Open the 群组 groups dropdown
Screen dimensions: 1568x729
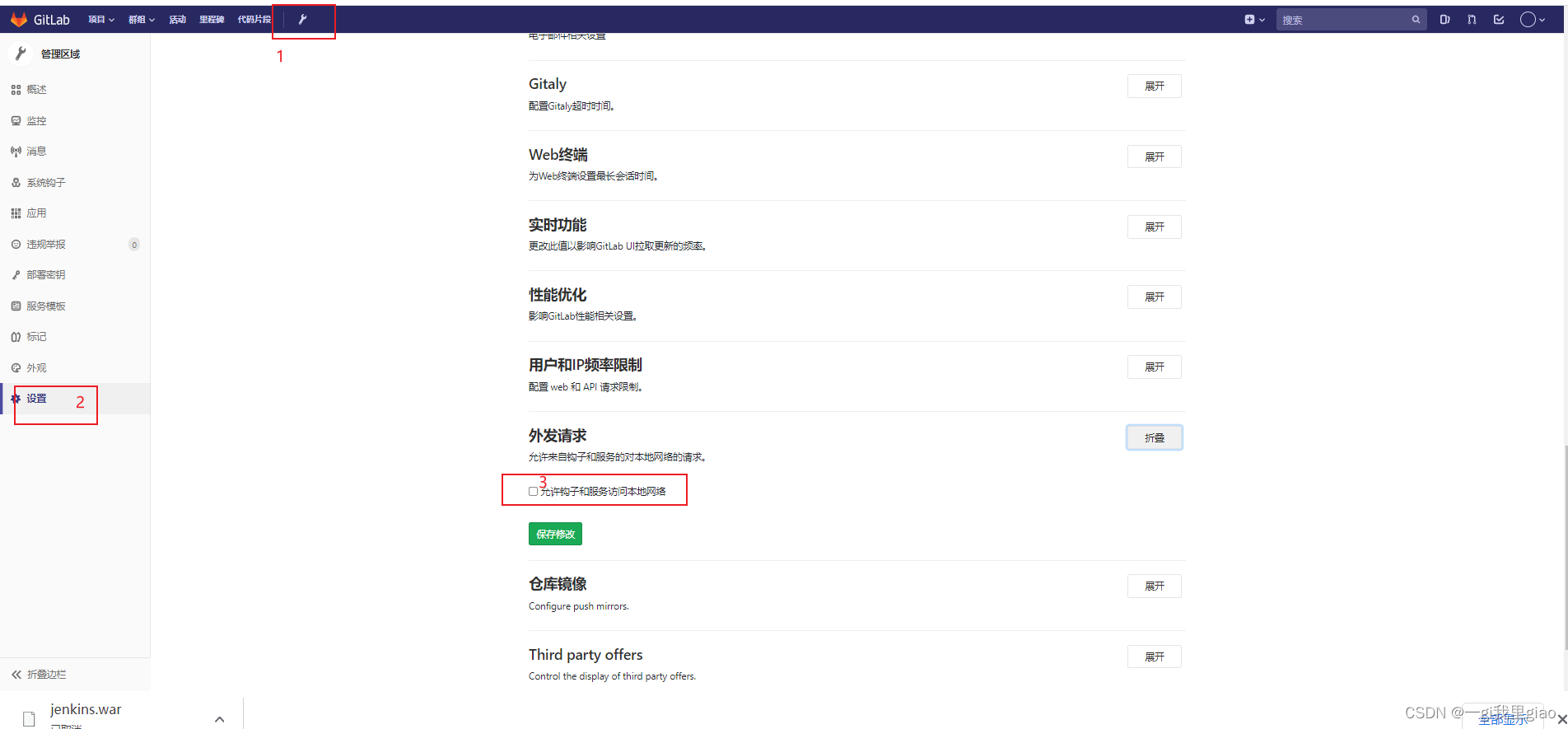(142, 20)
